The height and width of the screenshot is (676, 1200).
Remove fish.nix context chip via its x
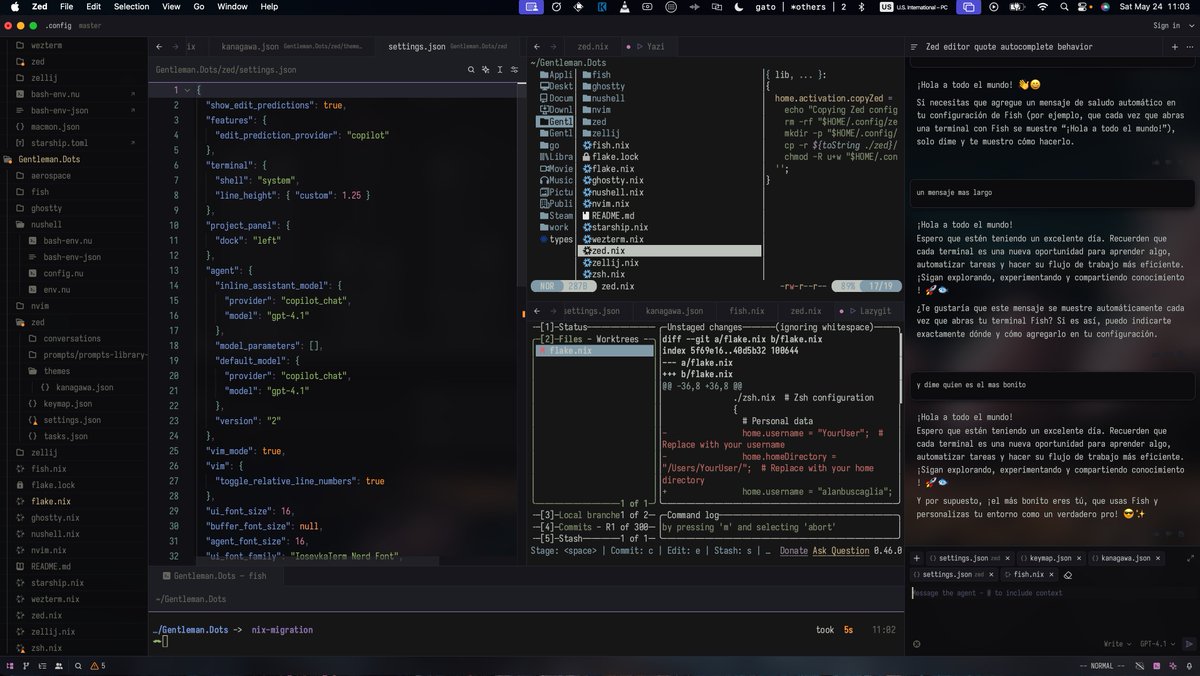pos(1050,575)
